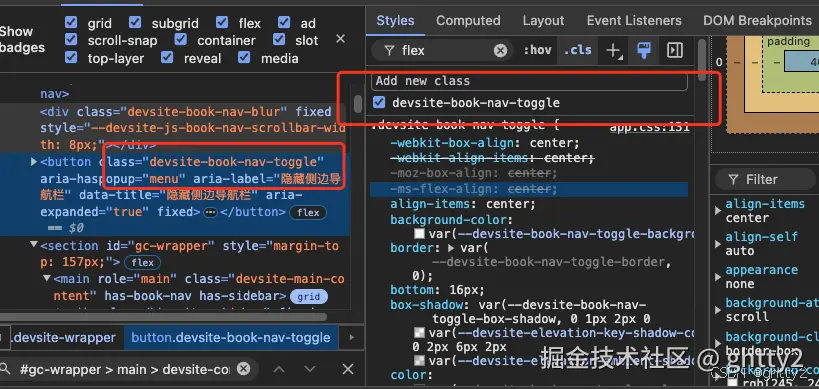Image resolution: width=819 pixels, height=389 pixels.
Task: Close the Show badges settings bar
Action: pos(341,39)
